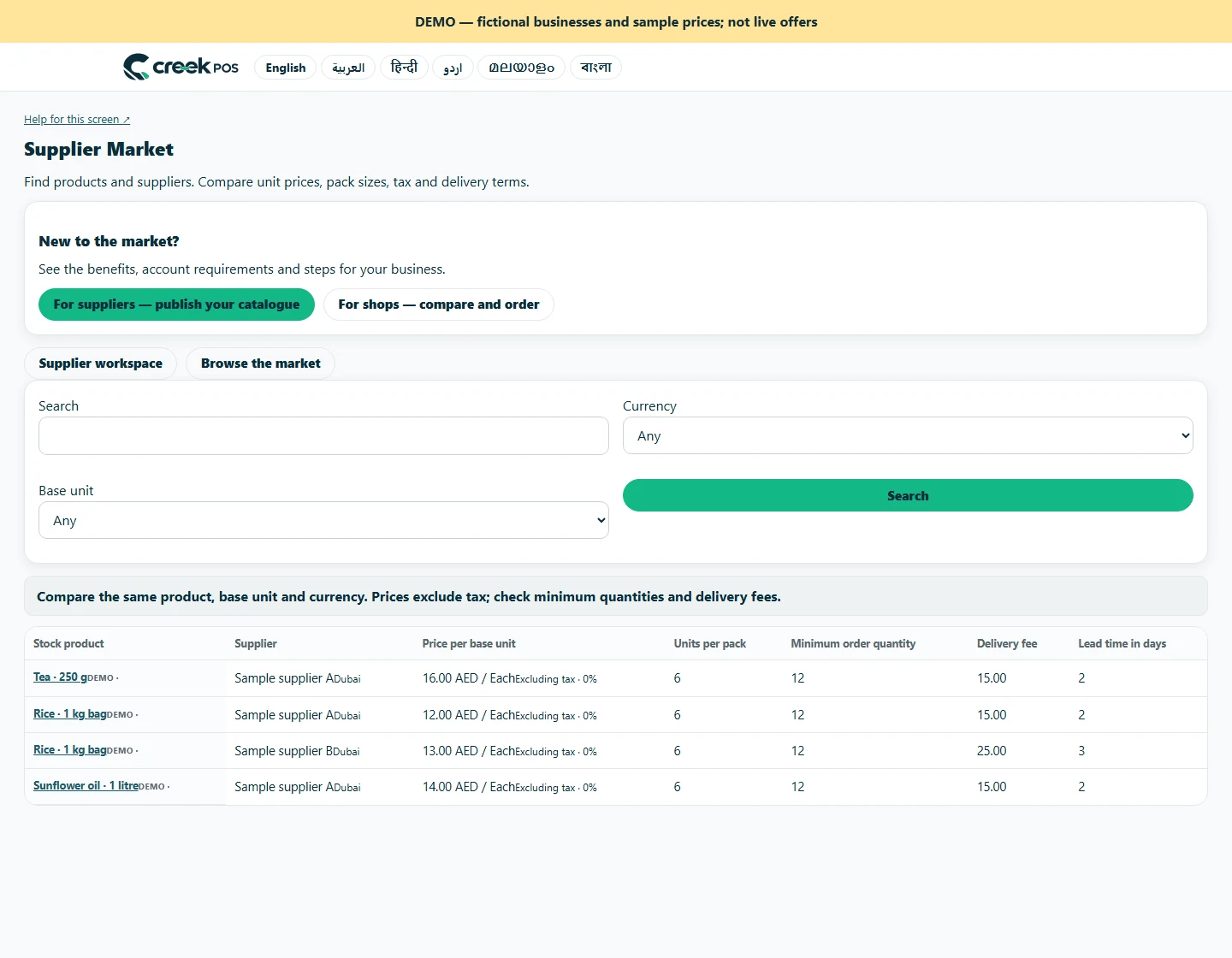Viewport: 1232px width, 958px height.
Task: Open the Sunflower oil · 1 litre product link
Action: (x=86, y=786)
